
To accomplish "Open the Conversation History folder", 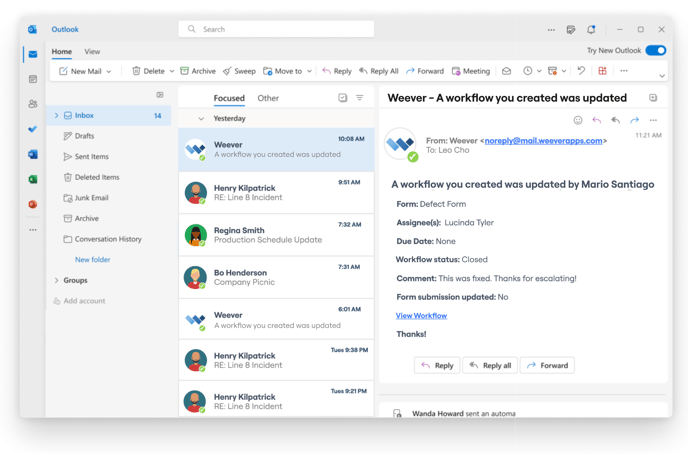I will pyautogui.click(x=108, y=239).
